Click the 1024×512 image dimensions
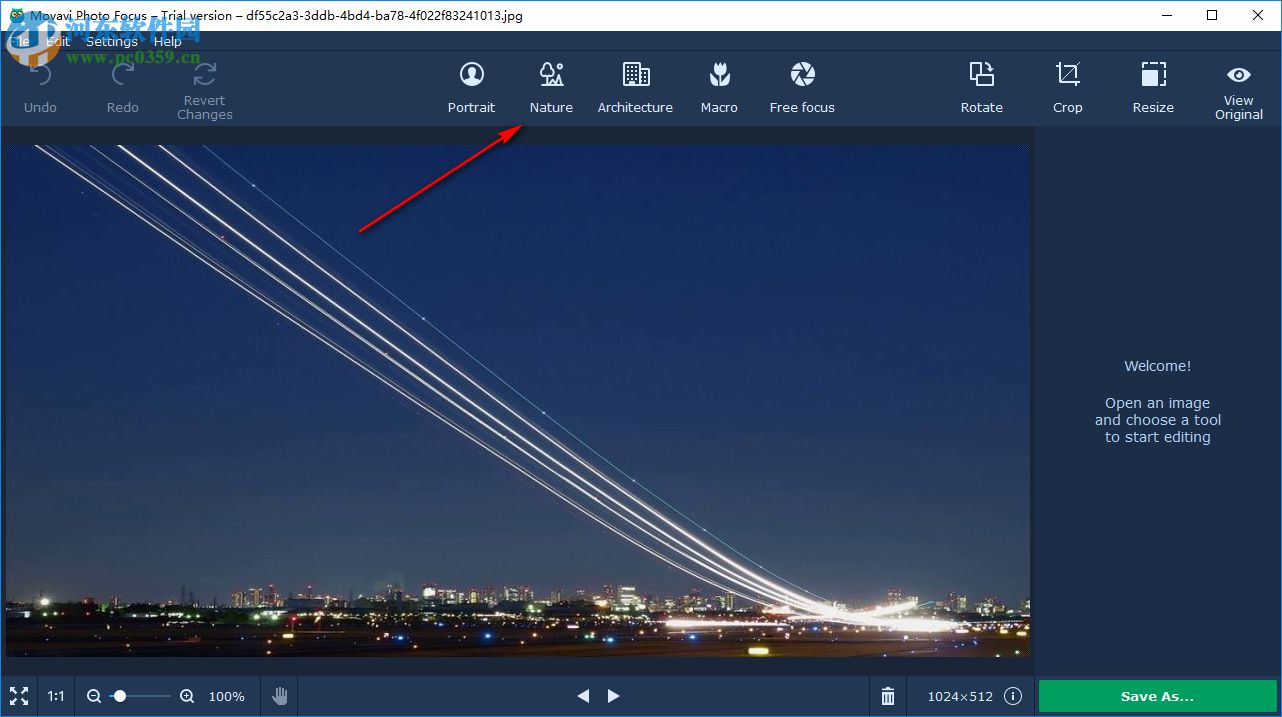Viewport: 1282px width, 717px height. [960, 696]
